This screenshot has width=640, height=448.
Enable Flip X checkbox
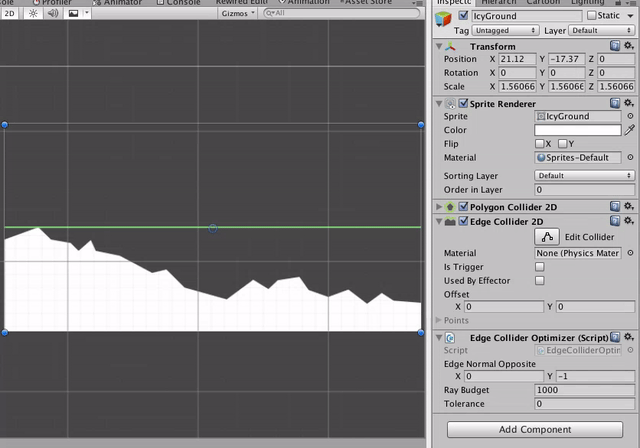point(540,144)
